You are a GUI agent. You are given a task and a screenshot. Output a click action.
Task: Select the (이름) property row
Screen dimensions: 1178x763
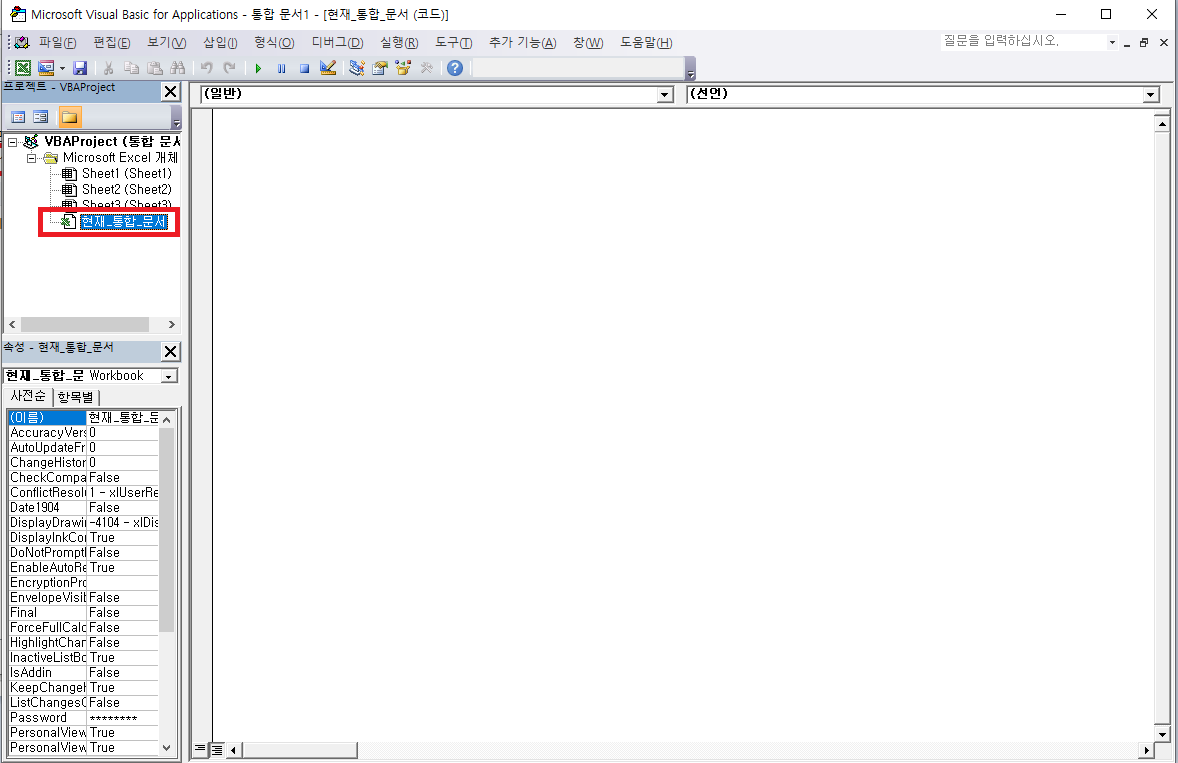click(83, 418)
